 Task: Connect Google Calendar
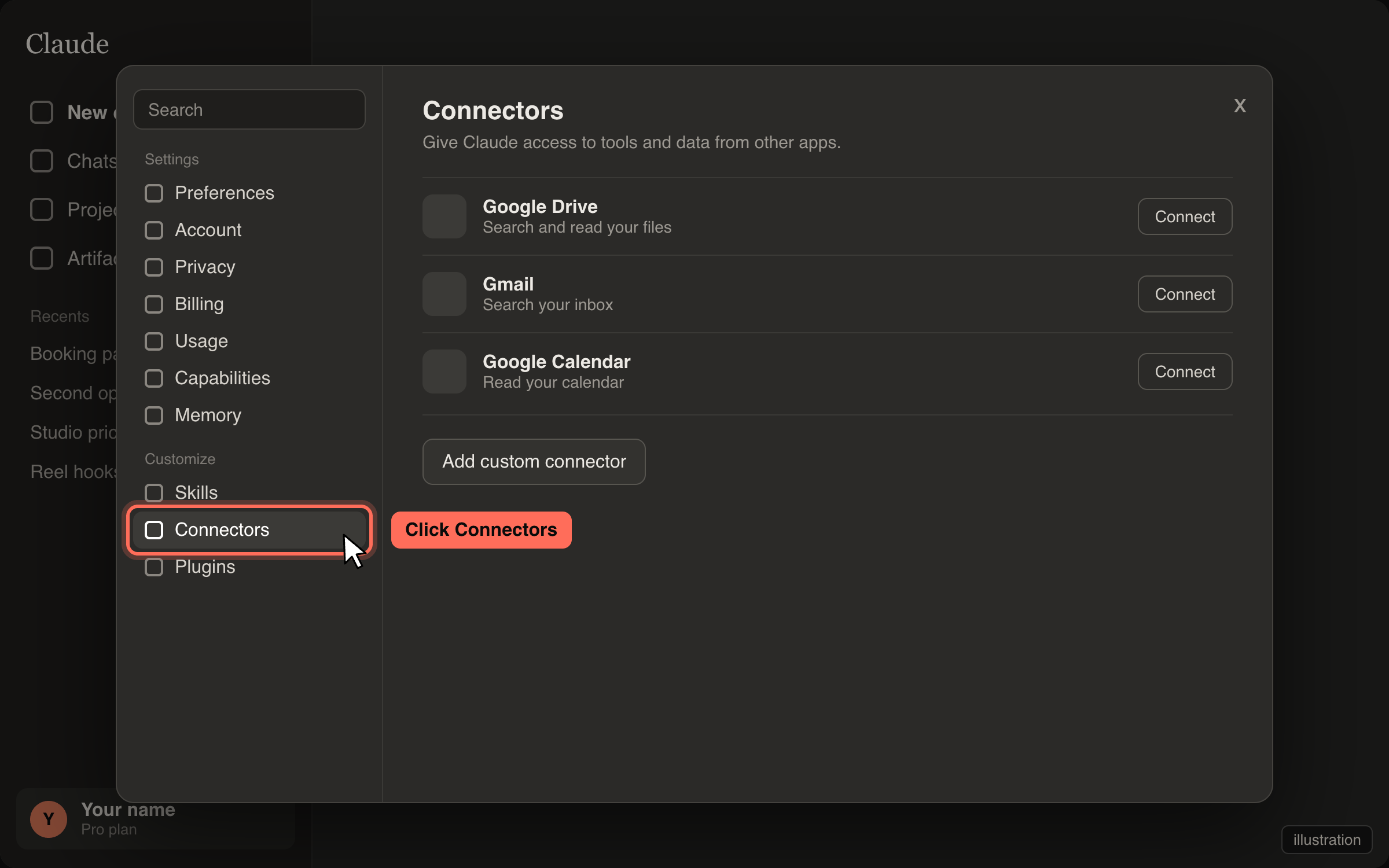[x=1185, y=372]
